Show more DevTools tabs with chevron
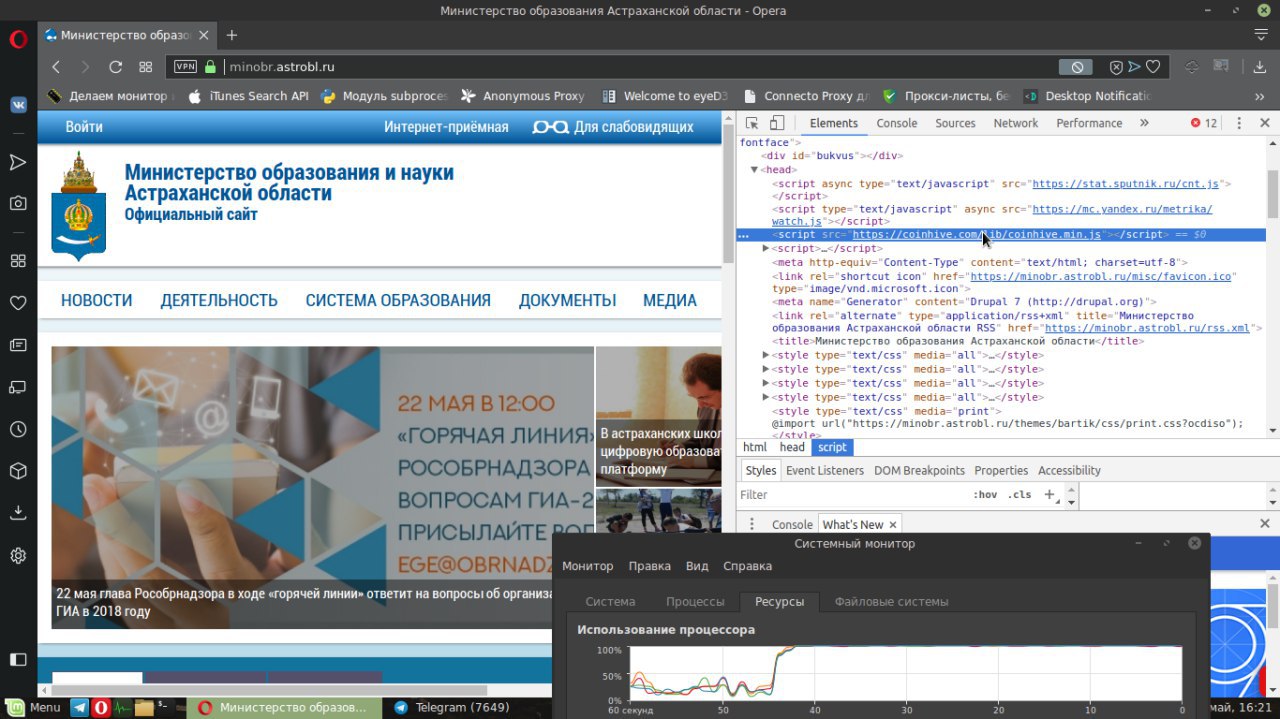The width and height of the screenshot is (1280, 719). point(1144,123)
